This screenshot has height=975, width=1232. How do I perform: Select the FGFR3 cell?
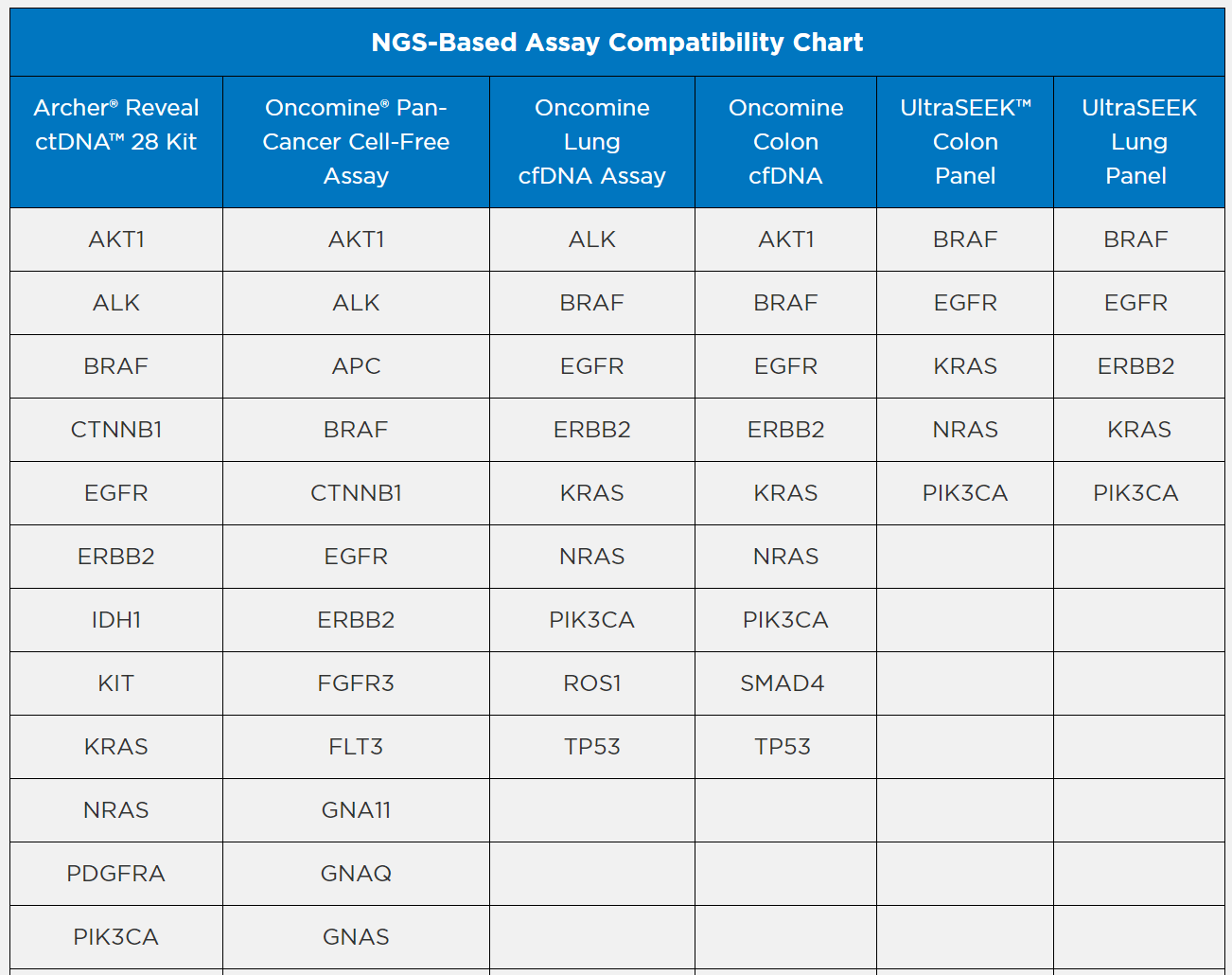coord(356,683)
